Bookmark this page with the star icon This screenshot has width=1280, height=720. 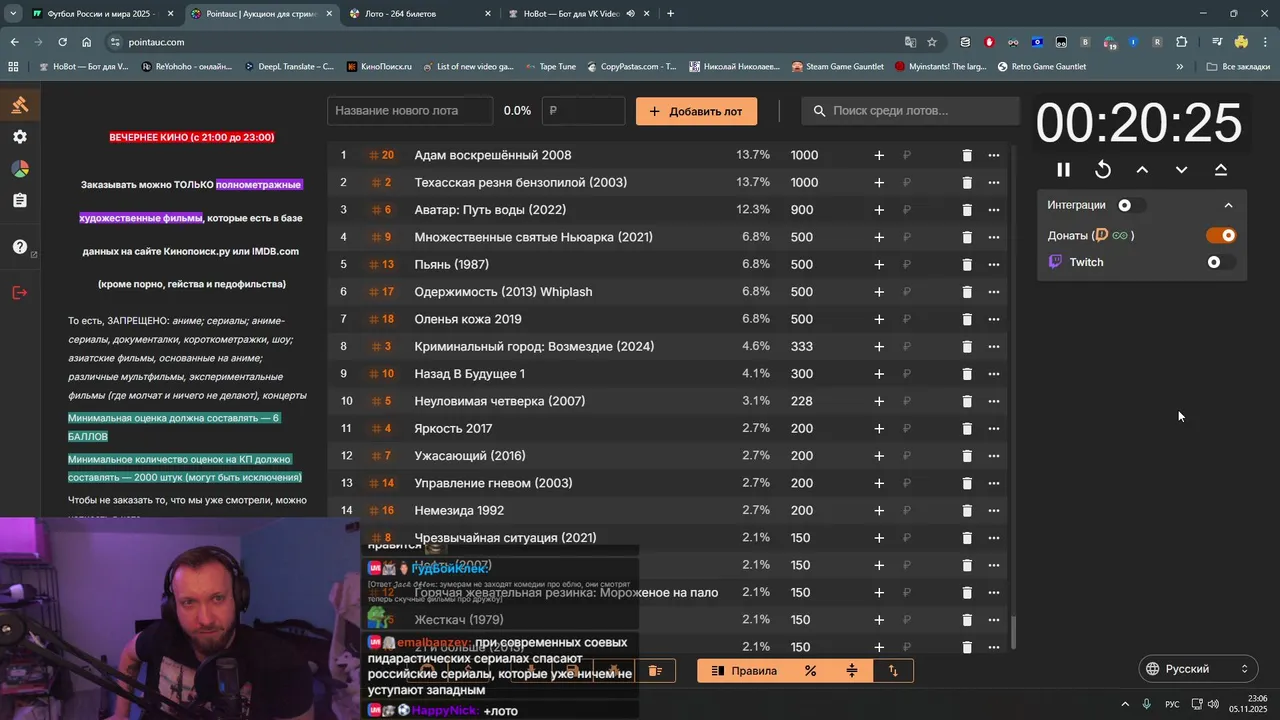point(932,42)
